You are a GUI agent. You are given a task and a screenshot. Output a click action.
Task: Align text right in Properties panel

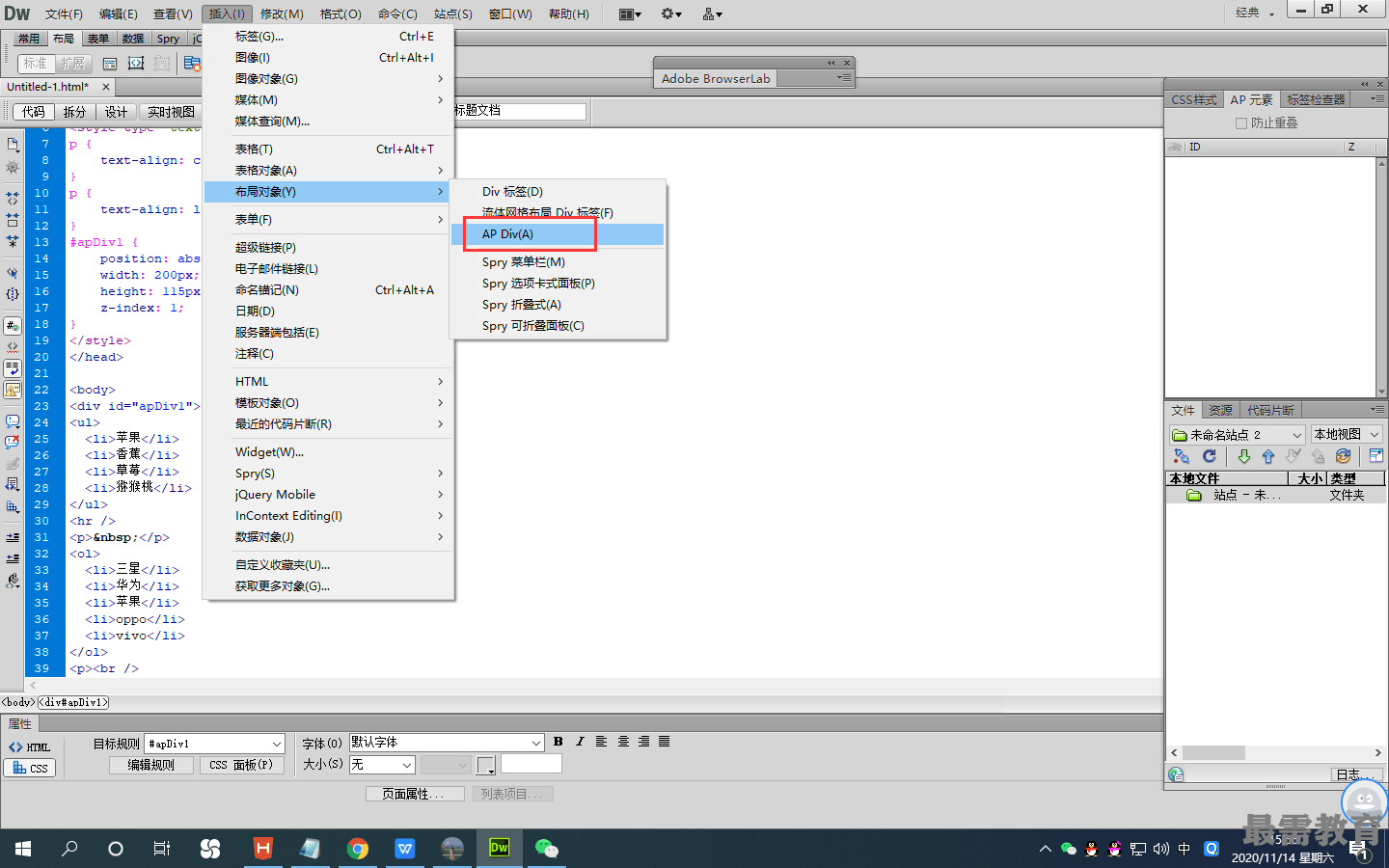coord(643,742)
